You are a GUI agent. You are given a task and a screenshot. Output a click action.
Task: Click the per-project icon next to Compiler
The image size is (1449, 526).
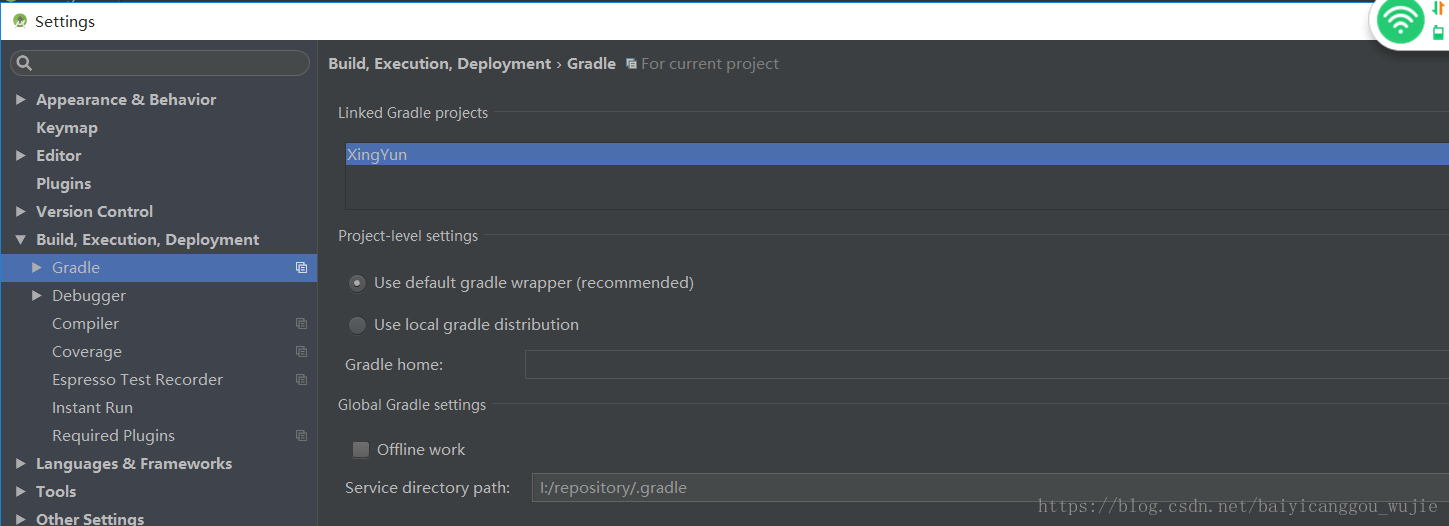[x=301, y=324]
